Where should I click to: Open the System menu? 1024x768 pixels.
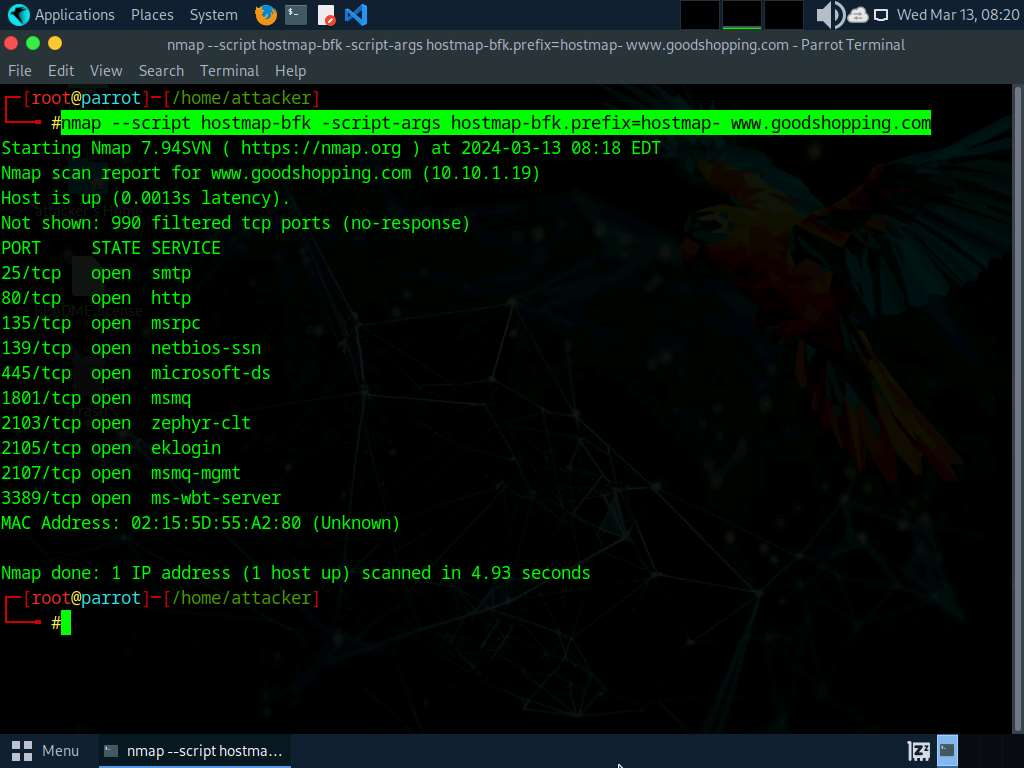pos(213,15)
